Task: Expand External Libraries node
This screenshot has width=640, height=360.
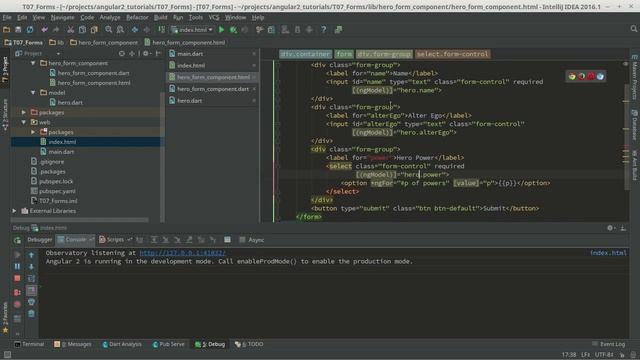Action: [14, 211]
